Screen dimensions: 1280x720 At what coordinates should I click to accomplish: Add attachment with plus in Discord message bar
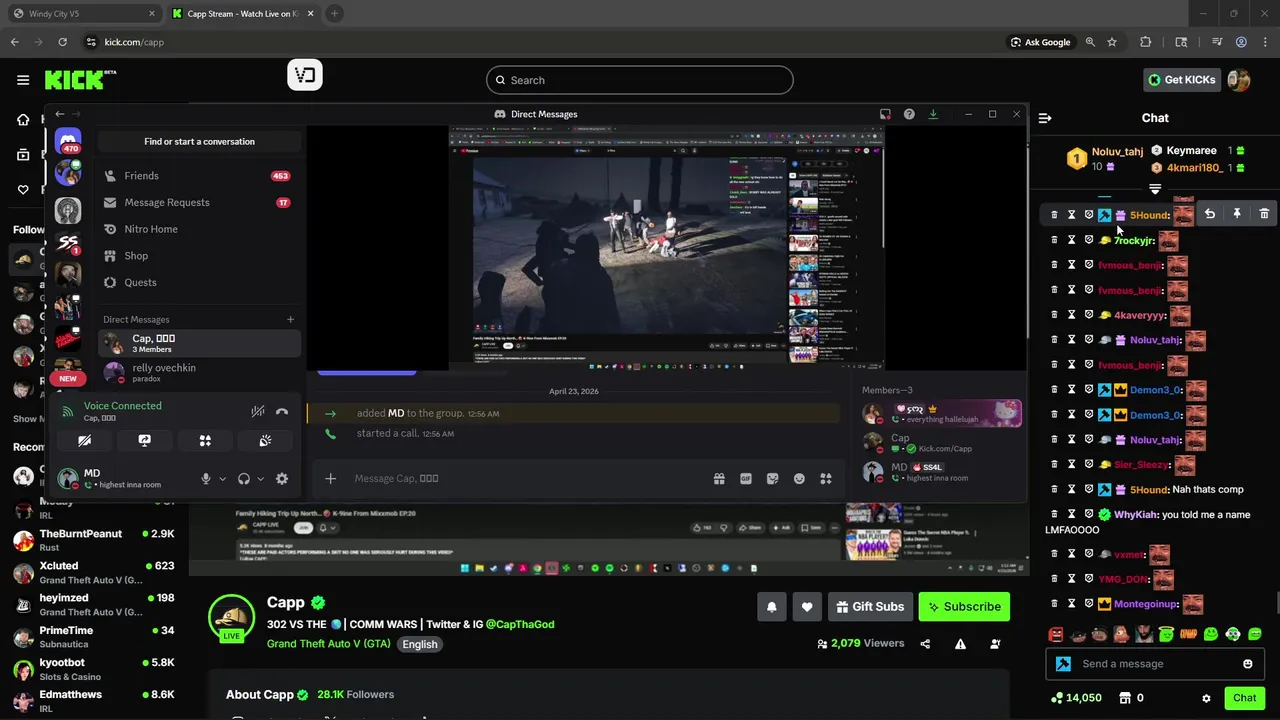point(330,479)
